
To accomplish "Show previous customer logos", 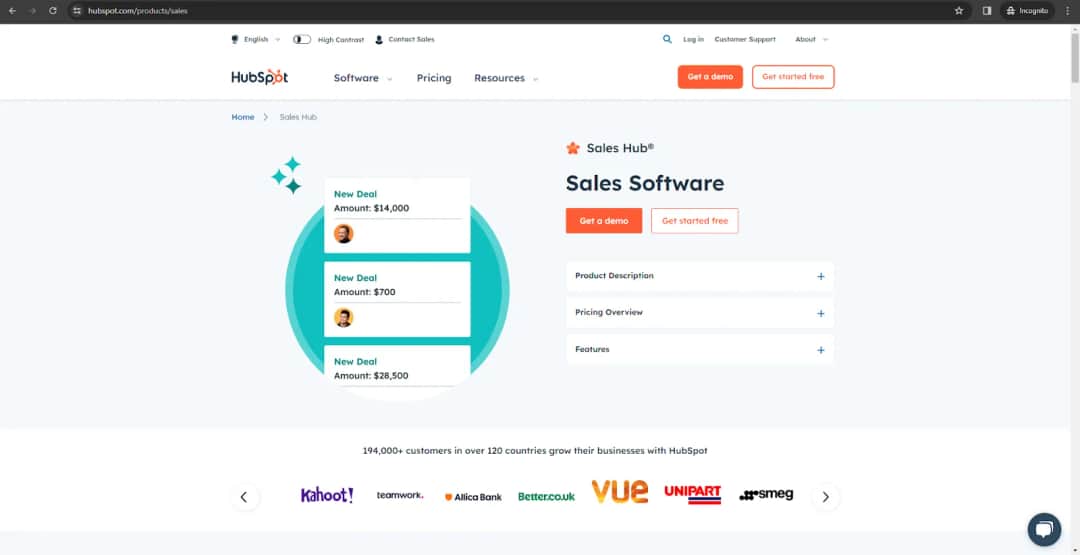I will [x=244, y=496].
